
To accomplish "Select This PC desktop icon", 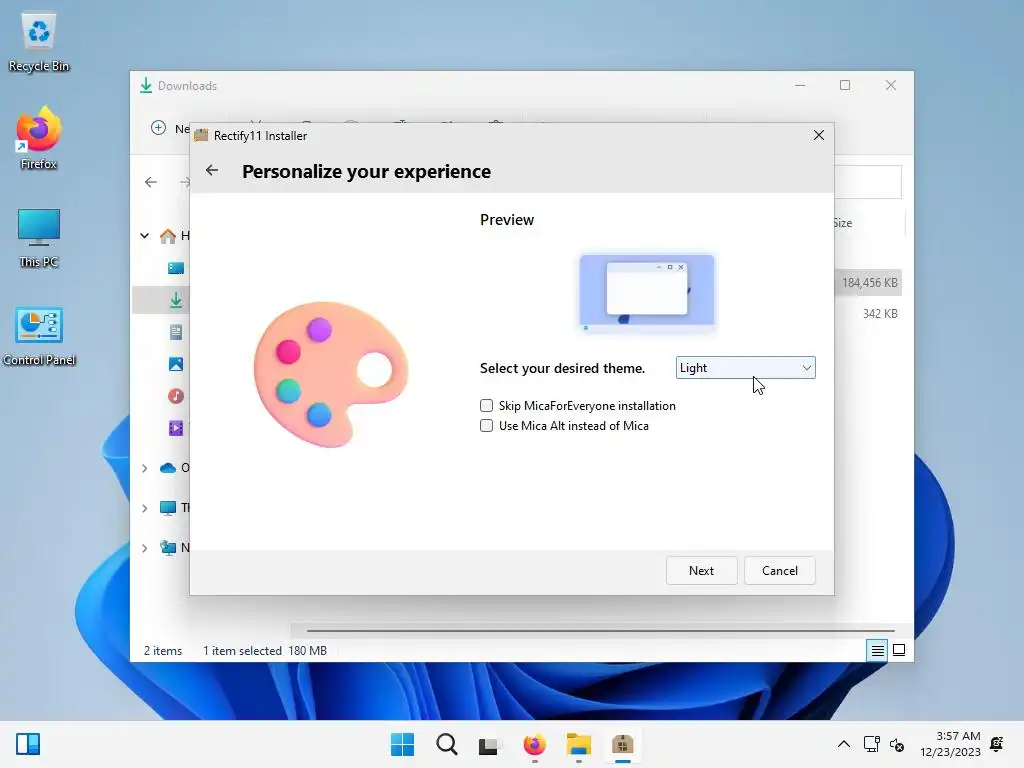I will 39,238.
